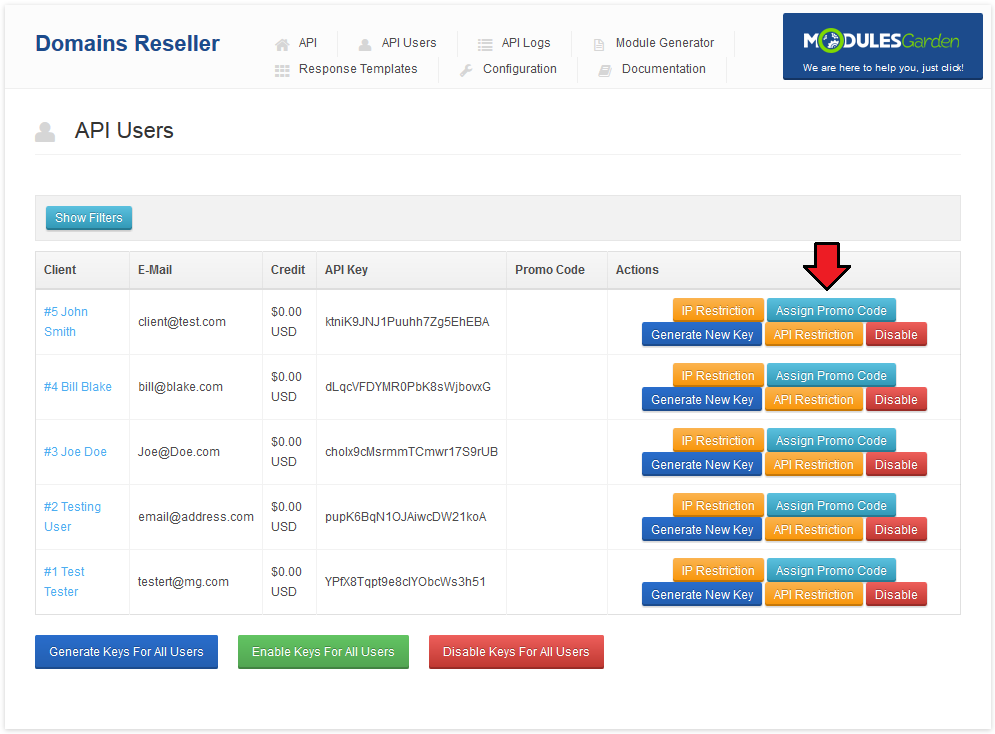Click the Domains Reseller title
The height and width of the screenshot is (734, 995).
click(x=128, y=44)
